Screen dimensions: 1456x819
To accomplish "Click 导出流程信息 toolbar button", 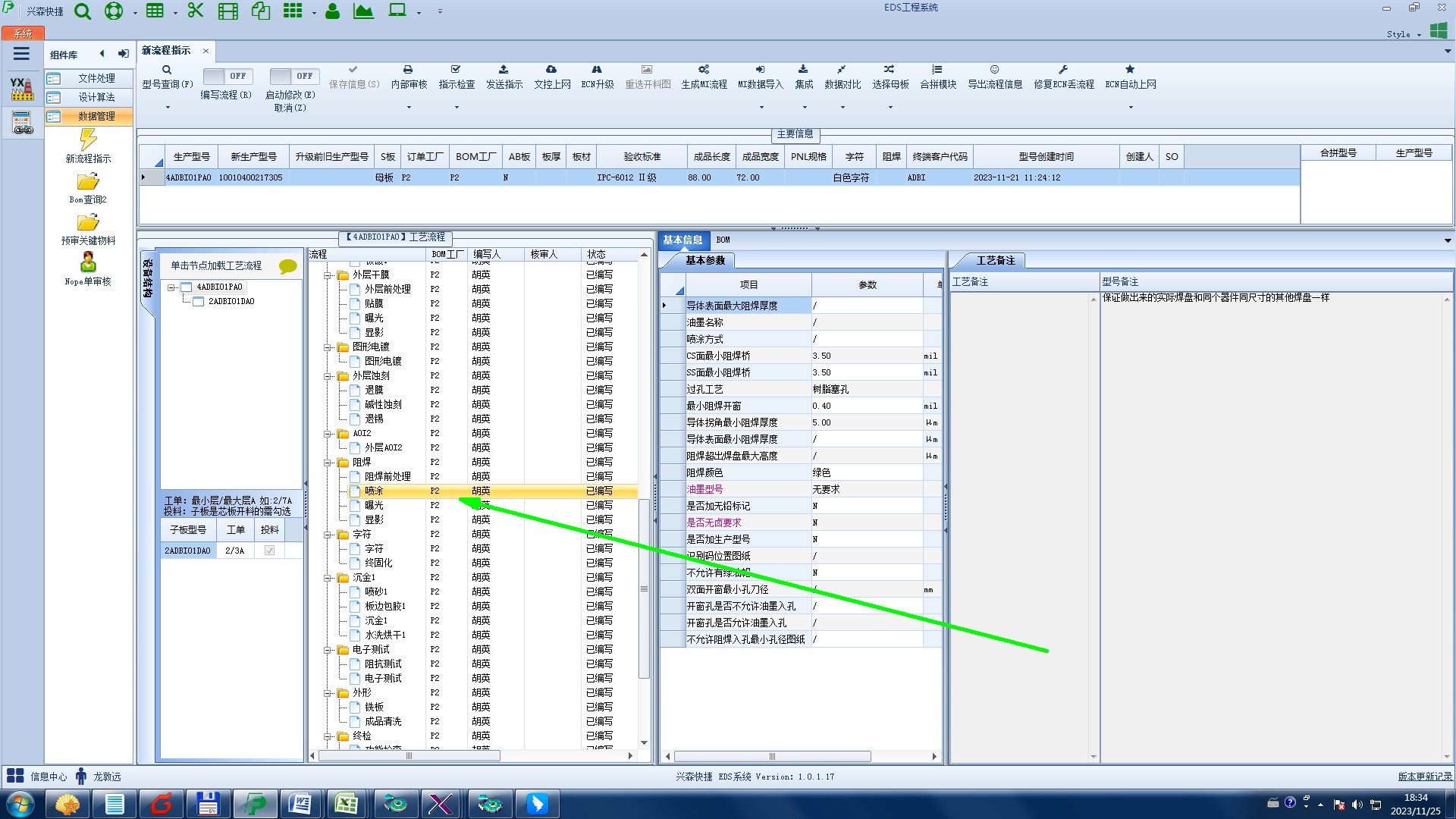I will point(995,77).
